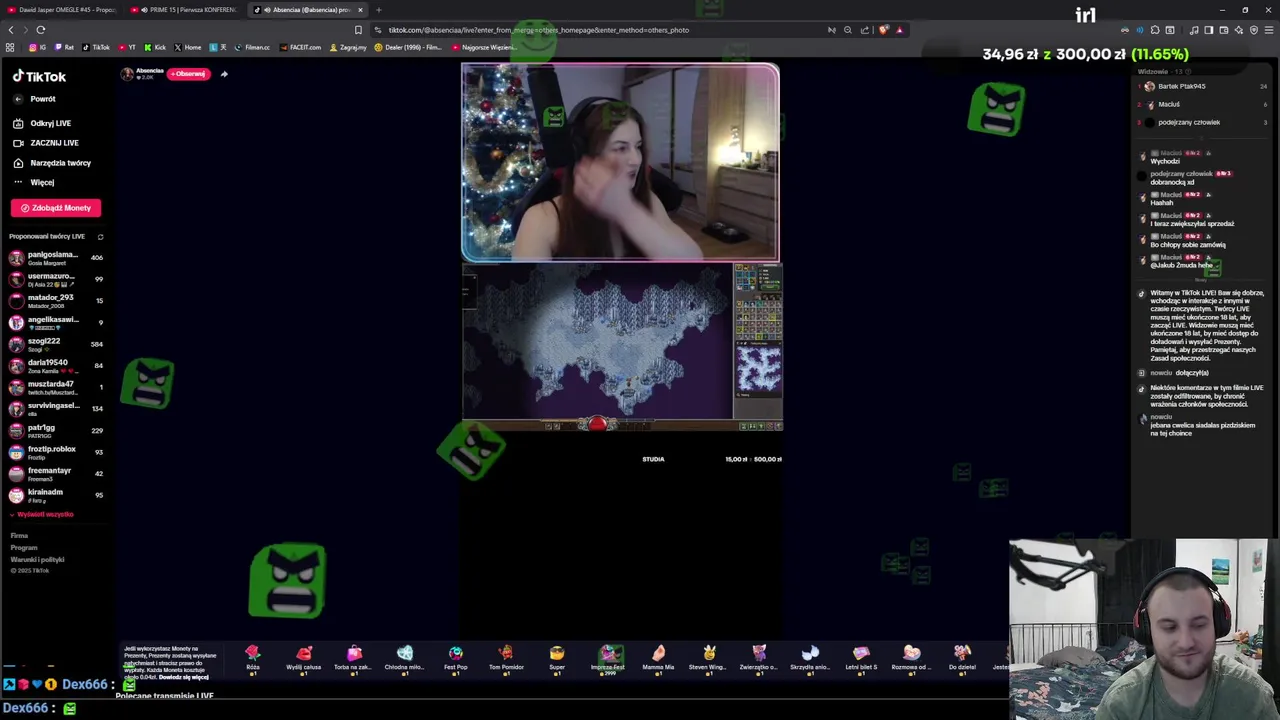Switch to PRIME 15 Pierwsza KONFERENCJA tab
Image resolution: width=1280 pixels, height=720 pixels.
[x=187, y=10]
